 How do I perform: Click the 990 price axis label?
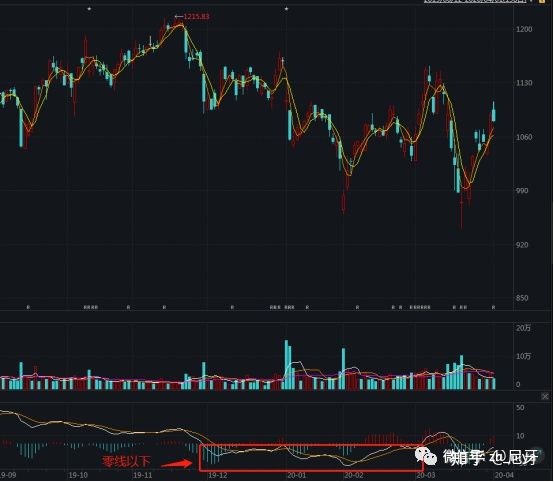tap(522, 191)
